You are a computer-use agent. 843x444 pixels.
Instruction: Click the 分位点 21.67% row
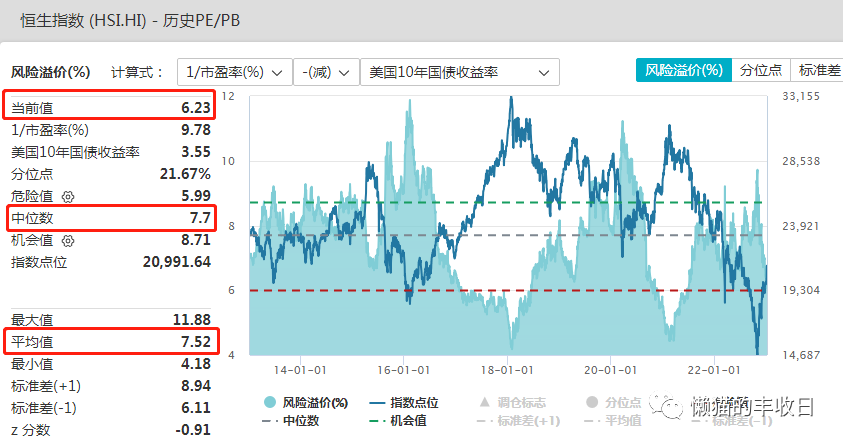pos(111,174)
